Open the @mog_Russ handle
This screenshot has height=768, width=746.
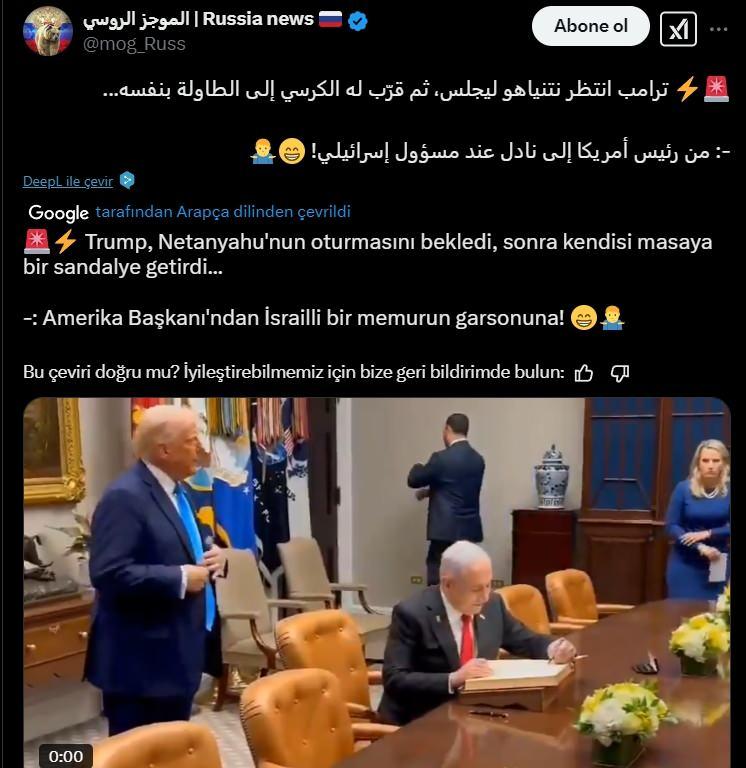coord(134,44)
